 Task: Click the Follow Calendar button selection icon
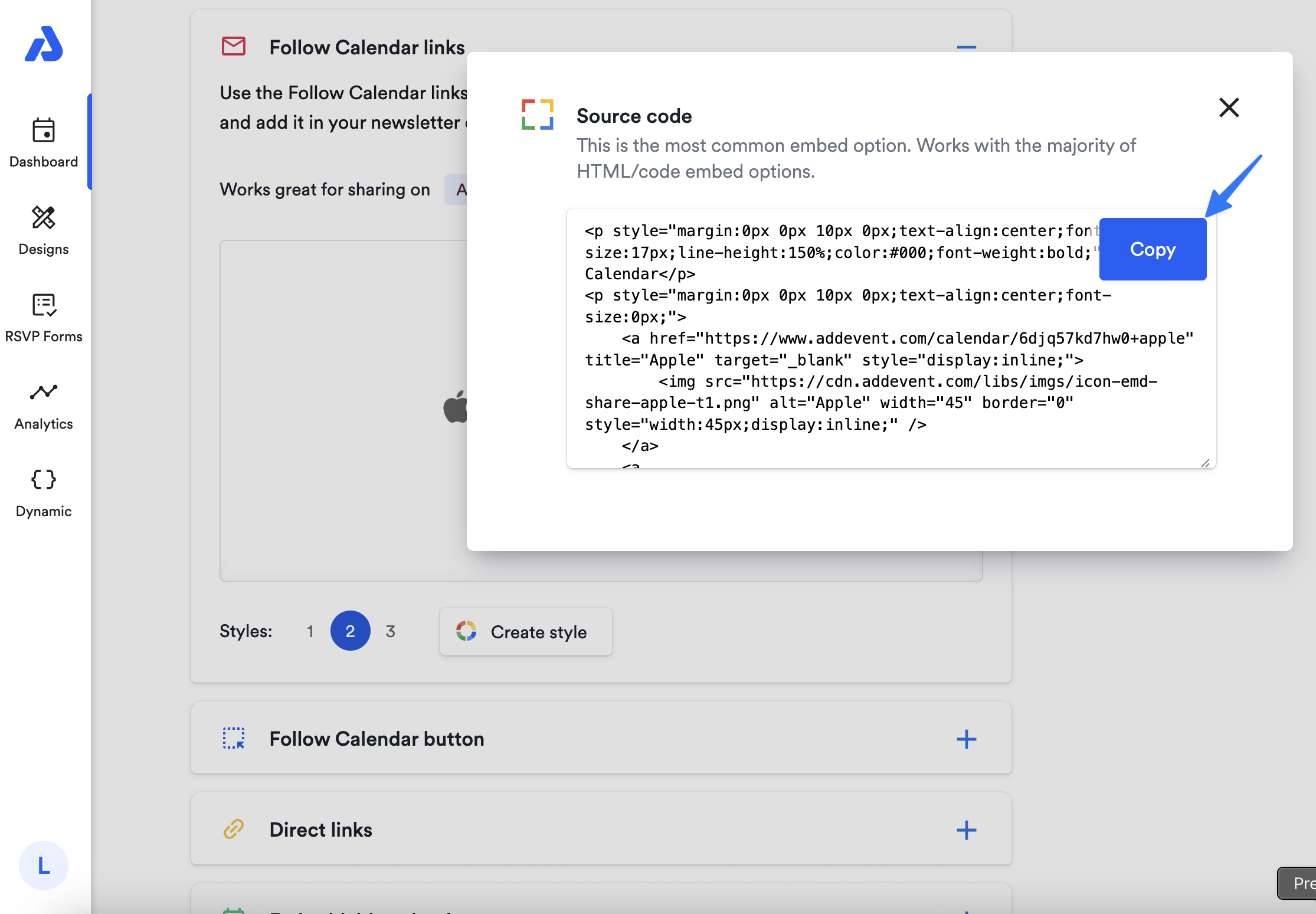point(234,738)
